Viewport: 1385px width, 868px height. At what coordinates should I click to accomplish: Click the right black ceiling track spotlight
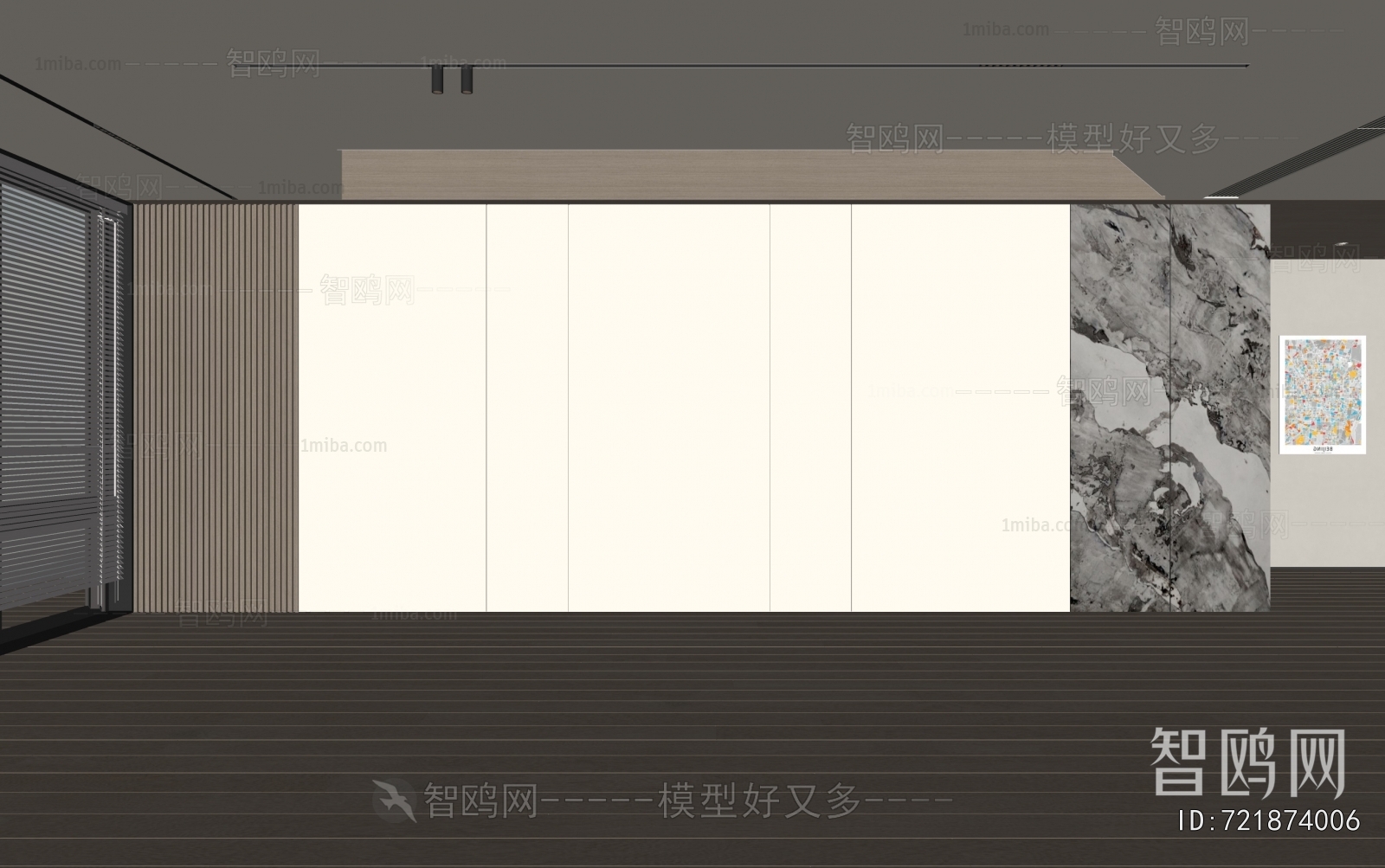467,80
